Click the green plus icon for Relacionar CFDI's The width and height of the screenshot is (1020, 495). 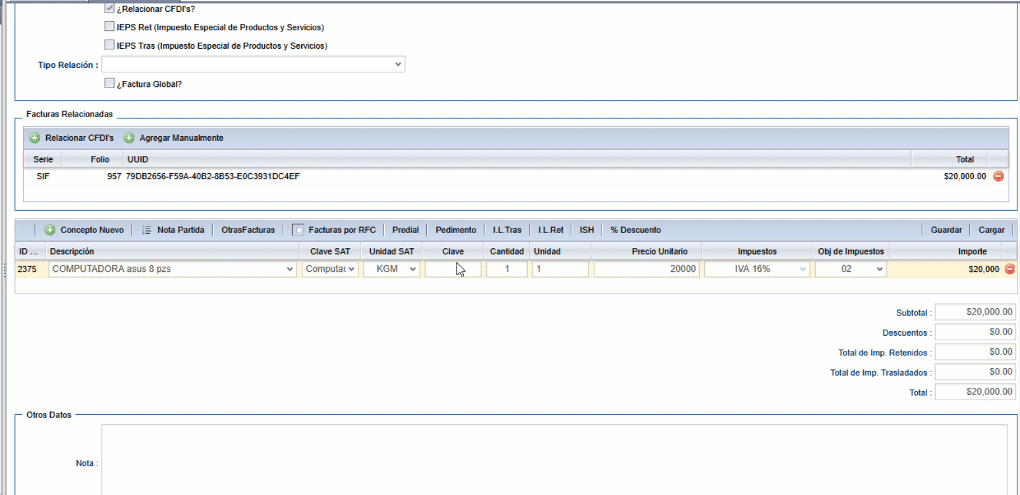coord(34,137)
